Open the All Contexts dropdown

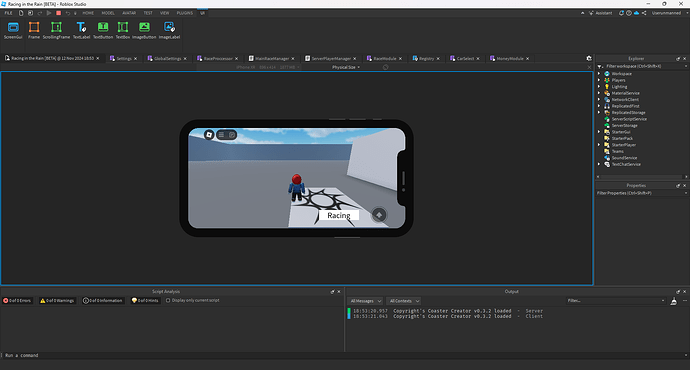tap(404, 301)
